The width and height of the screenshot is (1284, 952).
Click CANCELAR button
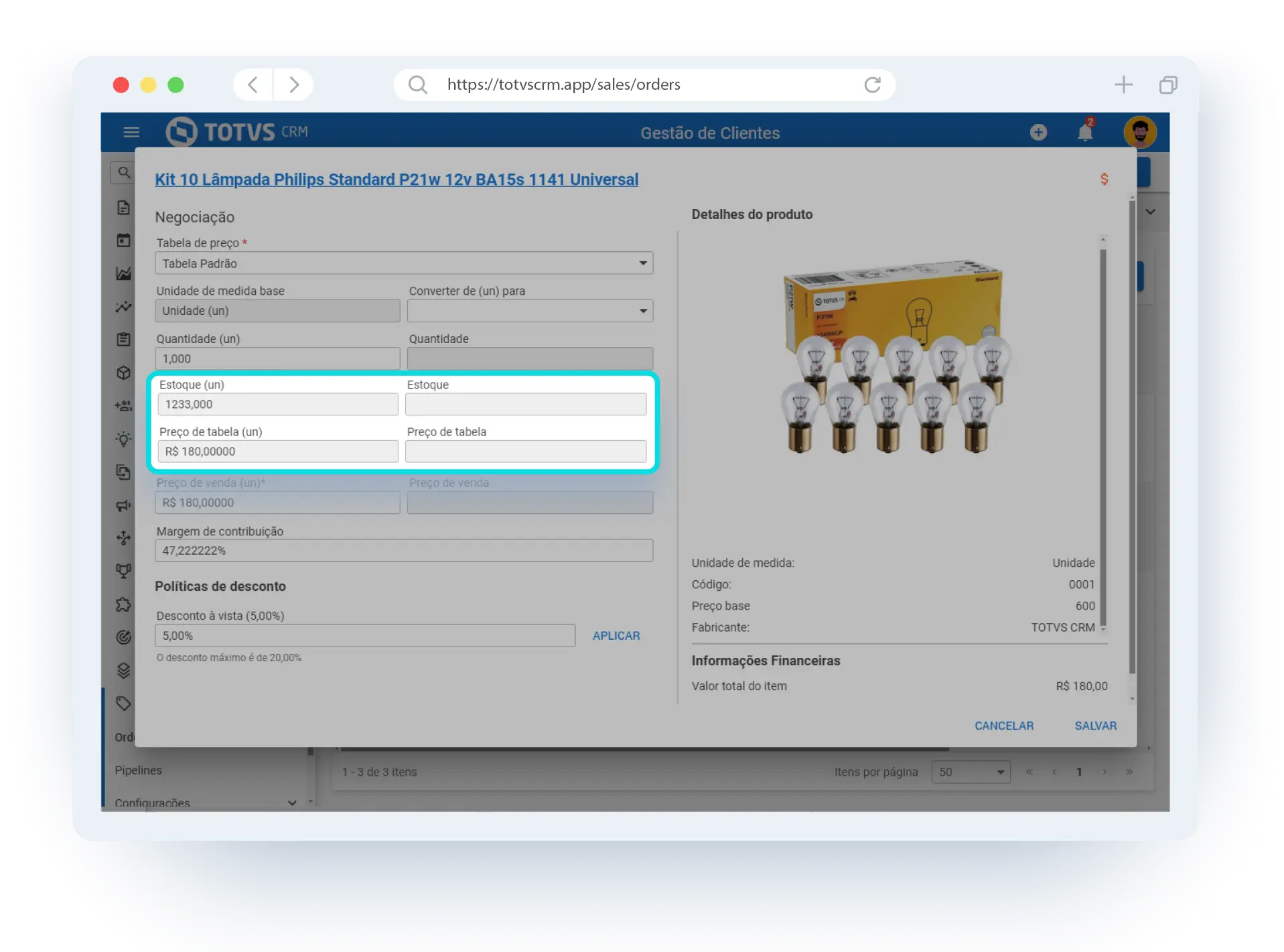[1004, 726]
